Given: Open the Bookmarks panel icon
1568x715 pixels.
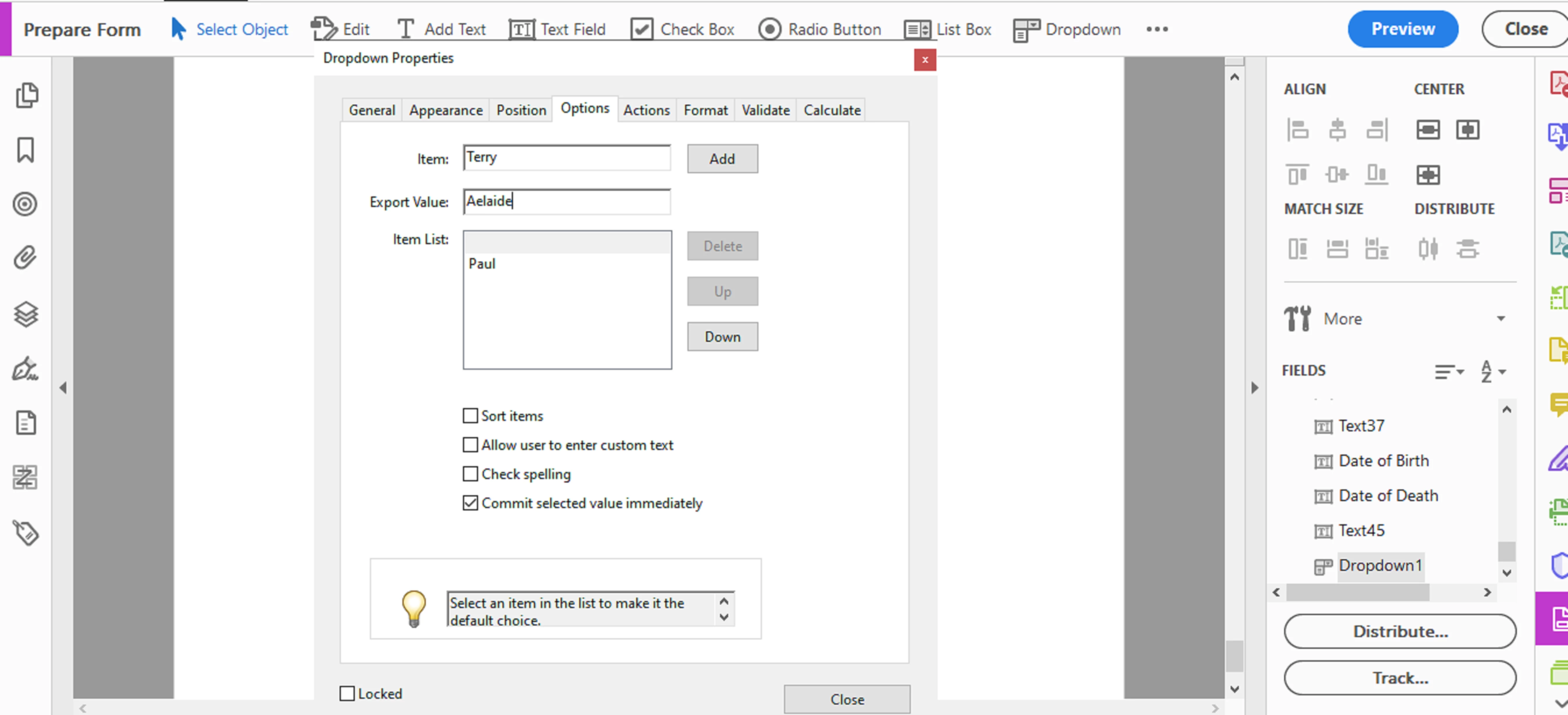Looking at the screenshot, I should pyautogui.click(x=25, y=150).
